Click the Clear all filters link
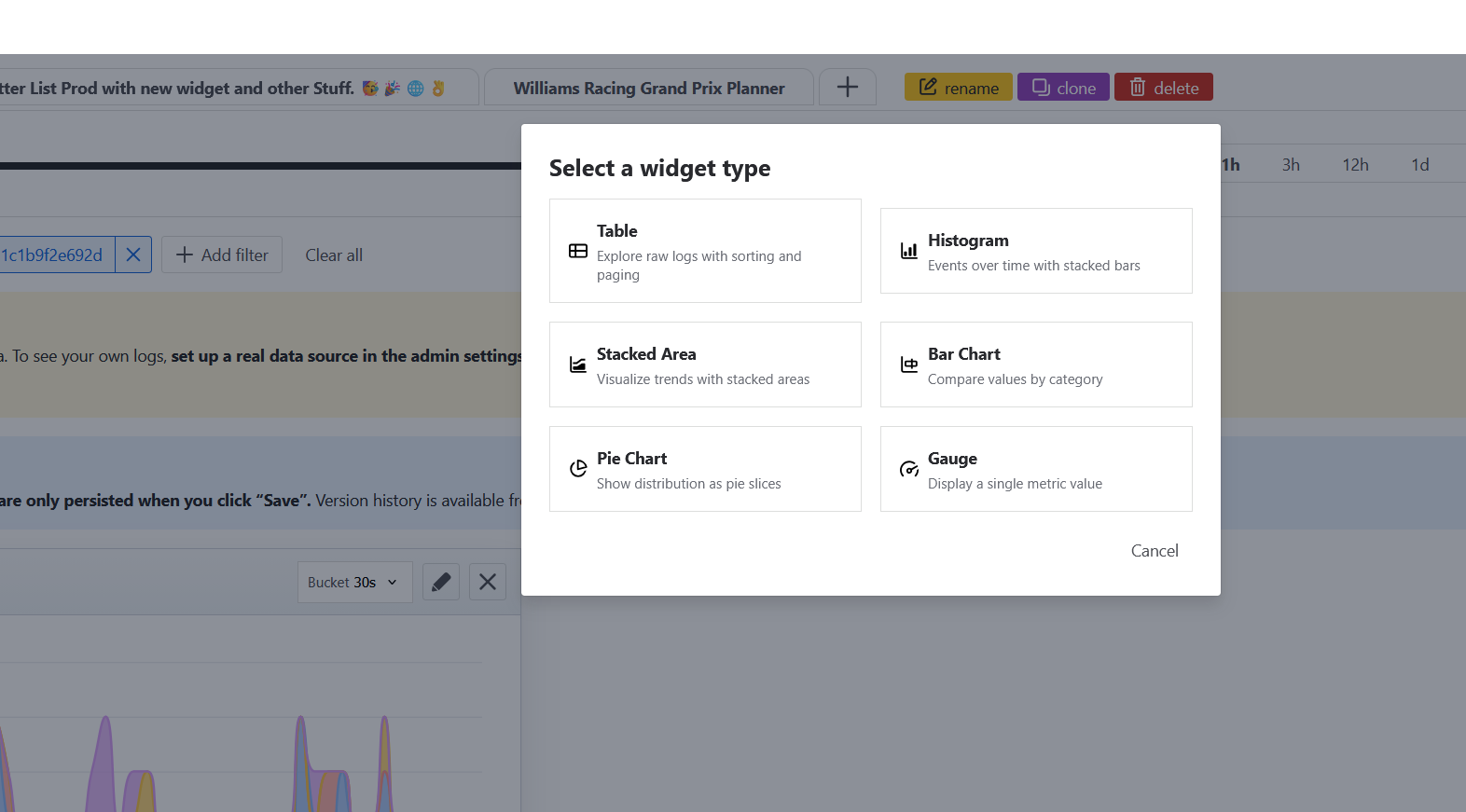Image resolution: width=1466 pixels, height=812 pixels. (x=334, y=255)
